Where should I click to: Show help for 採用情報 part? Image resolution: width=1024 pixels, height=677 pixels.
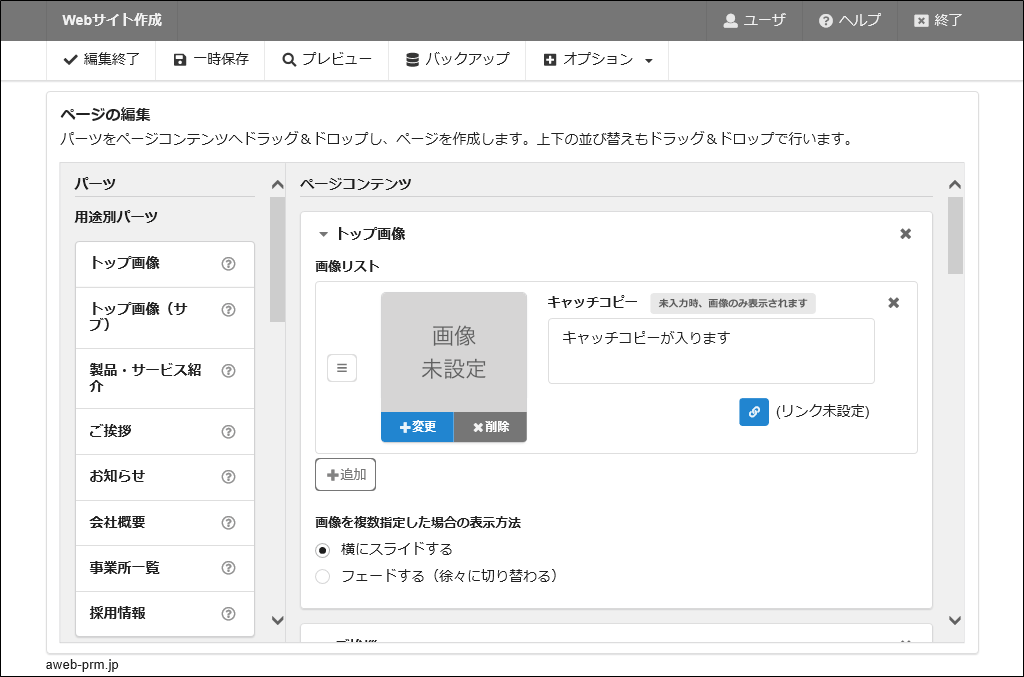point(228,614)
